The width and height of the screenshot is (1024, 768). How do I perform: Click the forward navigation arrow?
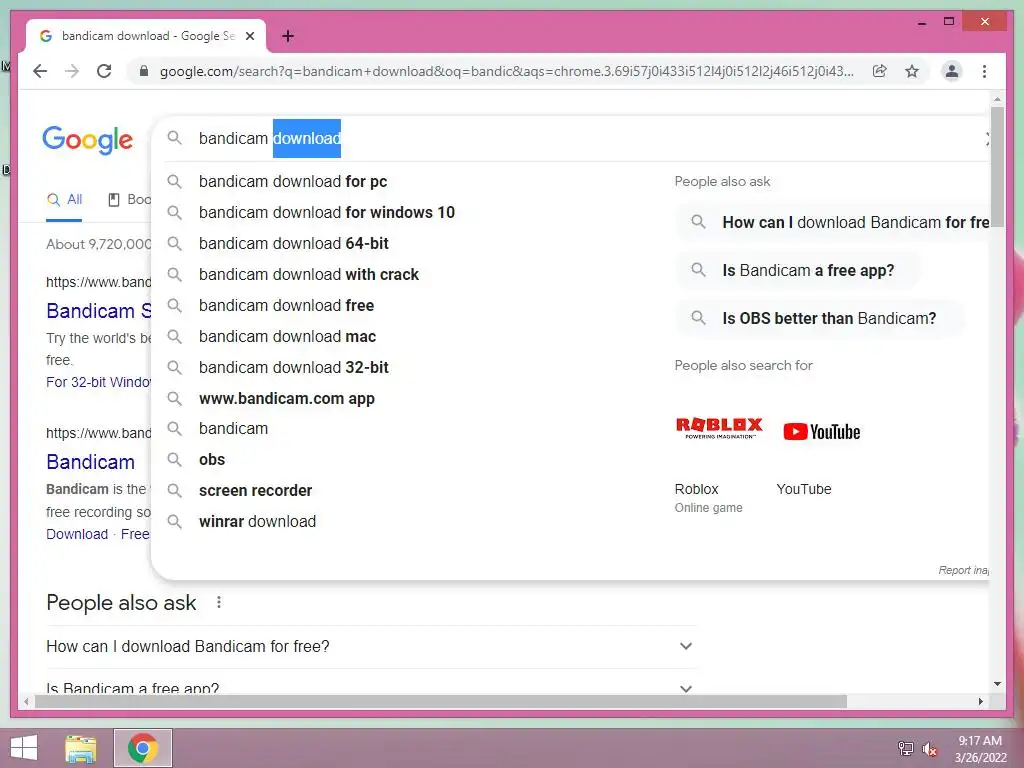coord(72,71)
